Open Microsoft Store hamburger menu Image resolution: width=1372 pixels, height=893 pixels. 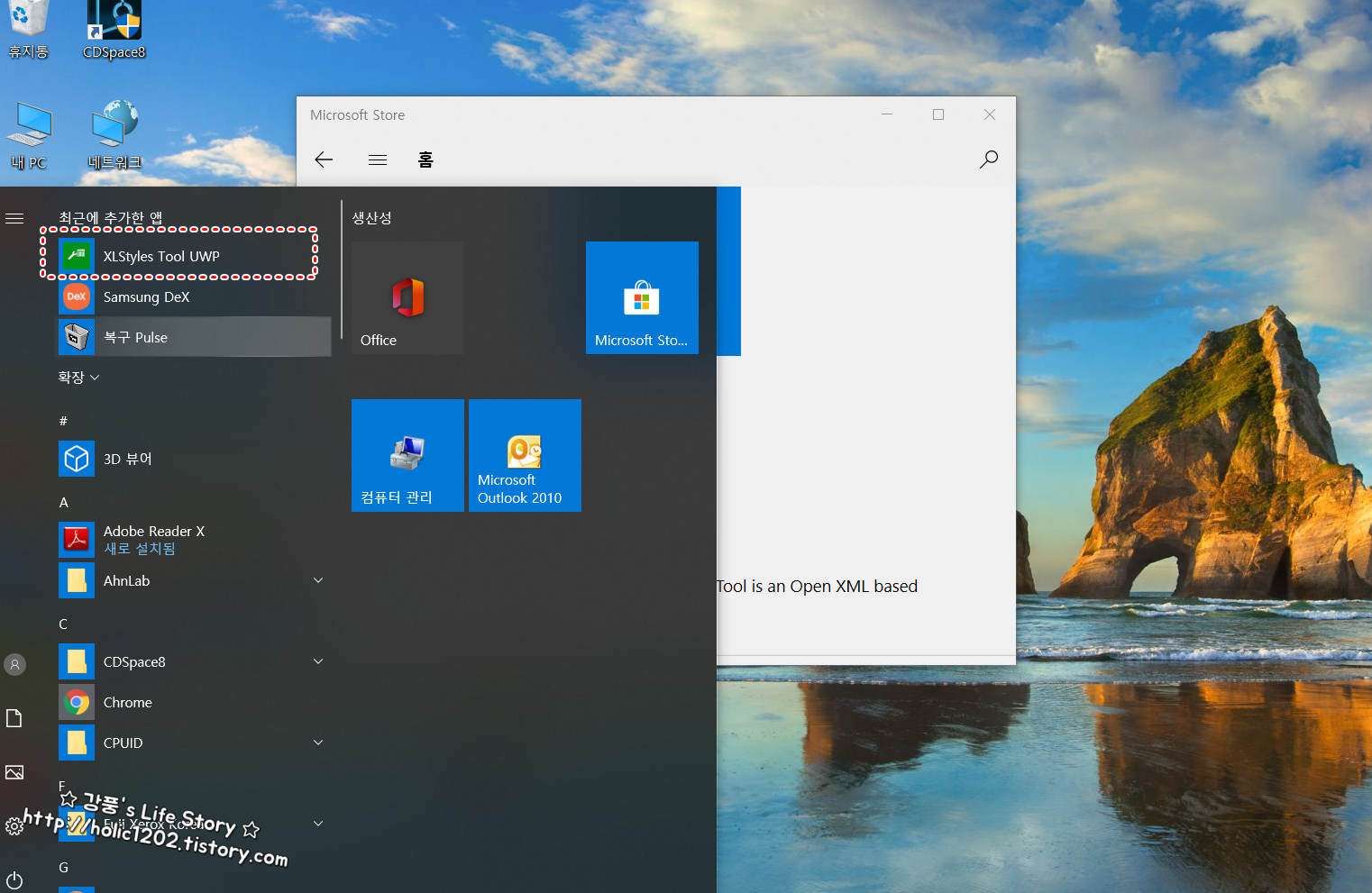[378, 159]
